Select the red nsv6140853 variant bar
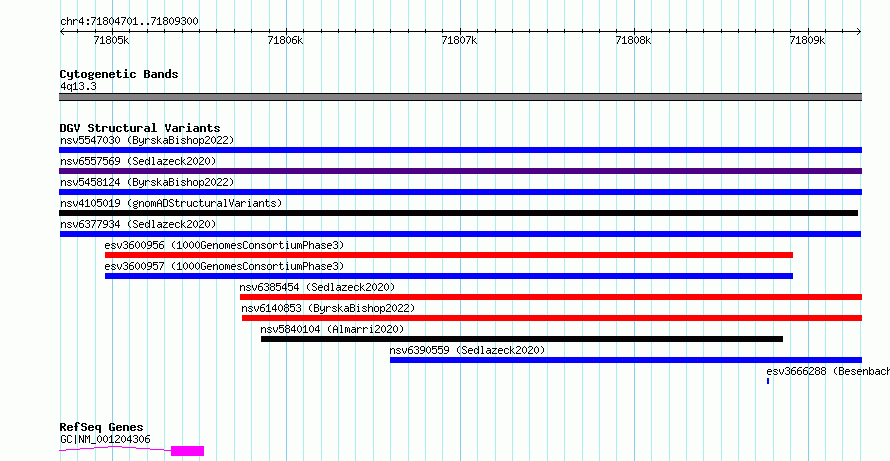 point(552,318)
